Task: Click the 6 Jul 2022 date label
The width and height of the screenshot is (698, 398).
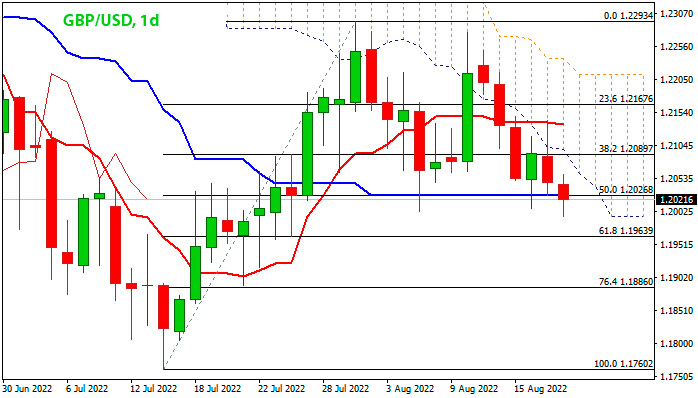Action: pos(87,389)
